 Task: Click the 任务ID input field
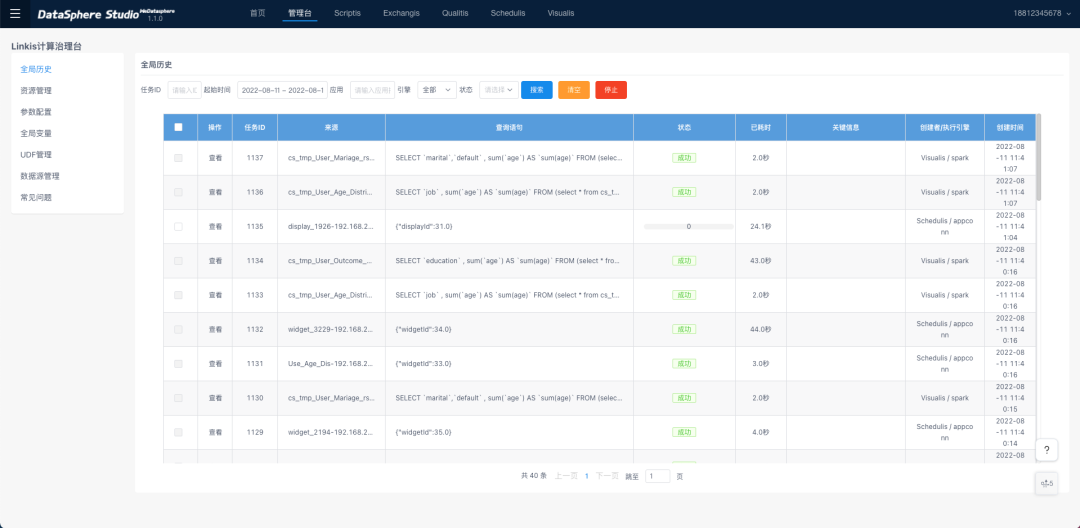click(x=184, y=90)
